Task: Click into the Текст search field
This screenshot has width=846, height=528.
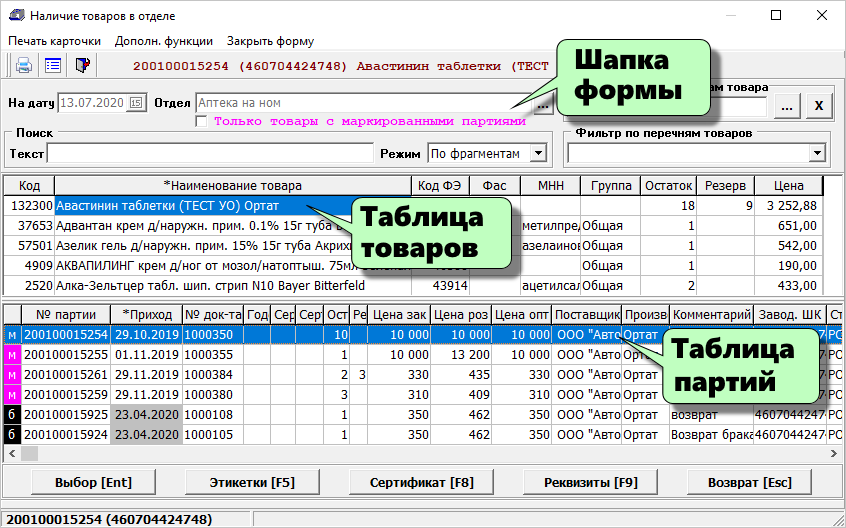Action: tap(210, 154)
